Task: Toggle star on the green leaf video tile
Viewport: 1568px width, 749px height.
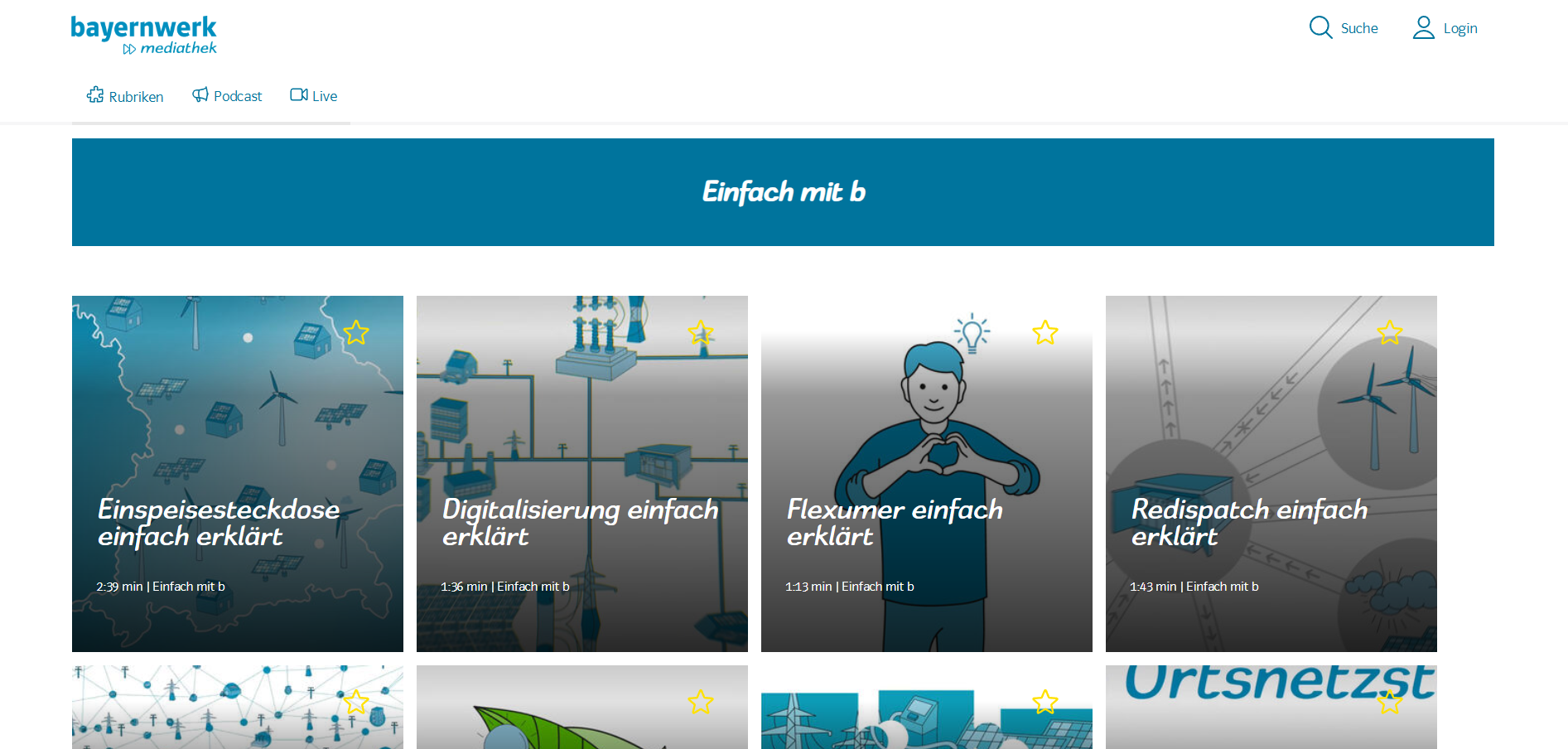Action: pyautogui.click(x=701, y=702)
